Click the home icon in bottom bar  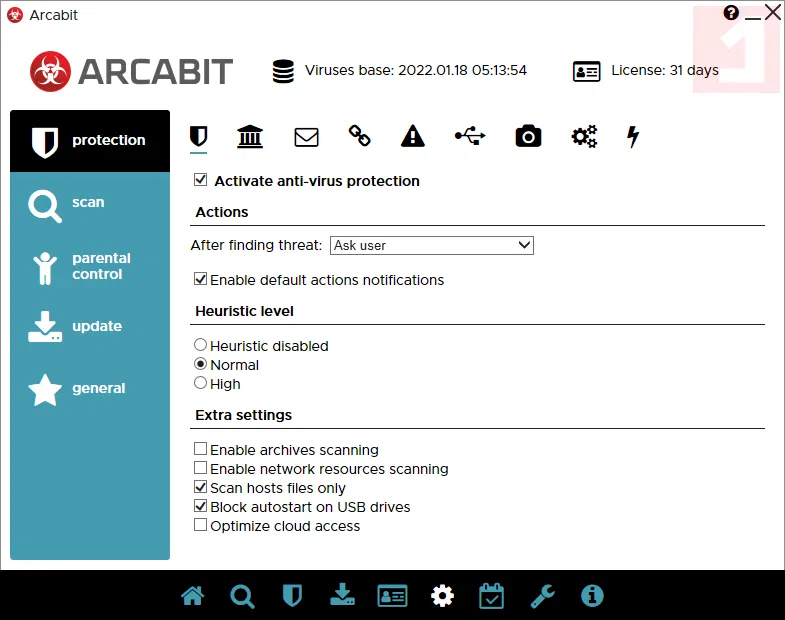click(x=193, y=596)
